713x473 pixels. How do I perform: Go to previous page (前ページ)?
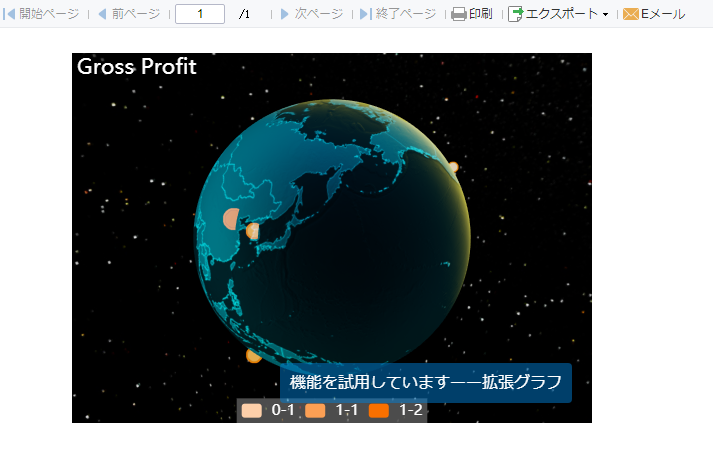129,14
